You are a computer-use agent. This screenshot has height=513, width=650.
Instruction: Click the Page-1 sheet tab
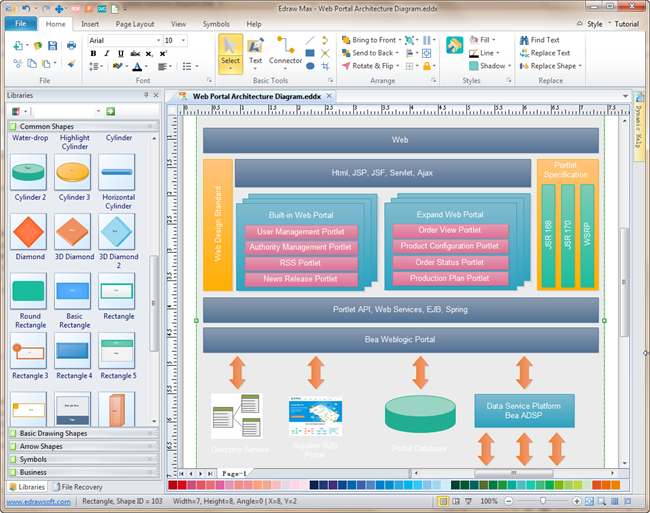pyautogui.click(x=235, y=472)
